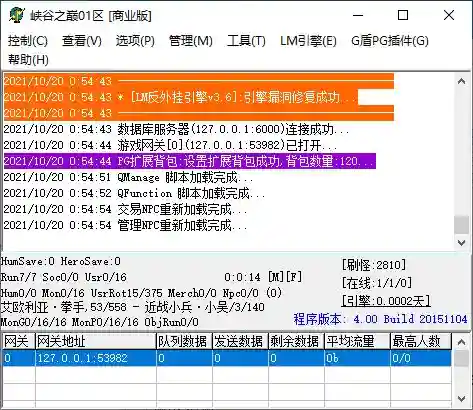Click the 0:0:14 [M][F] status text
The width and height of the screenshot is (473, 410).
tap(263, 277)
